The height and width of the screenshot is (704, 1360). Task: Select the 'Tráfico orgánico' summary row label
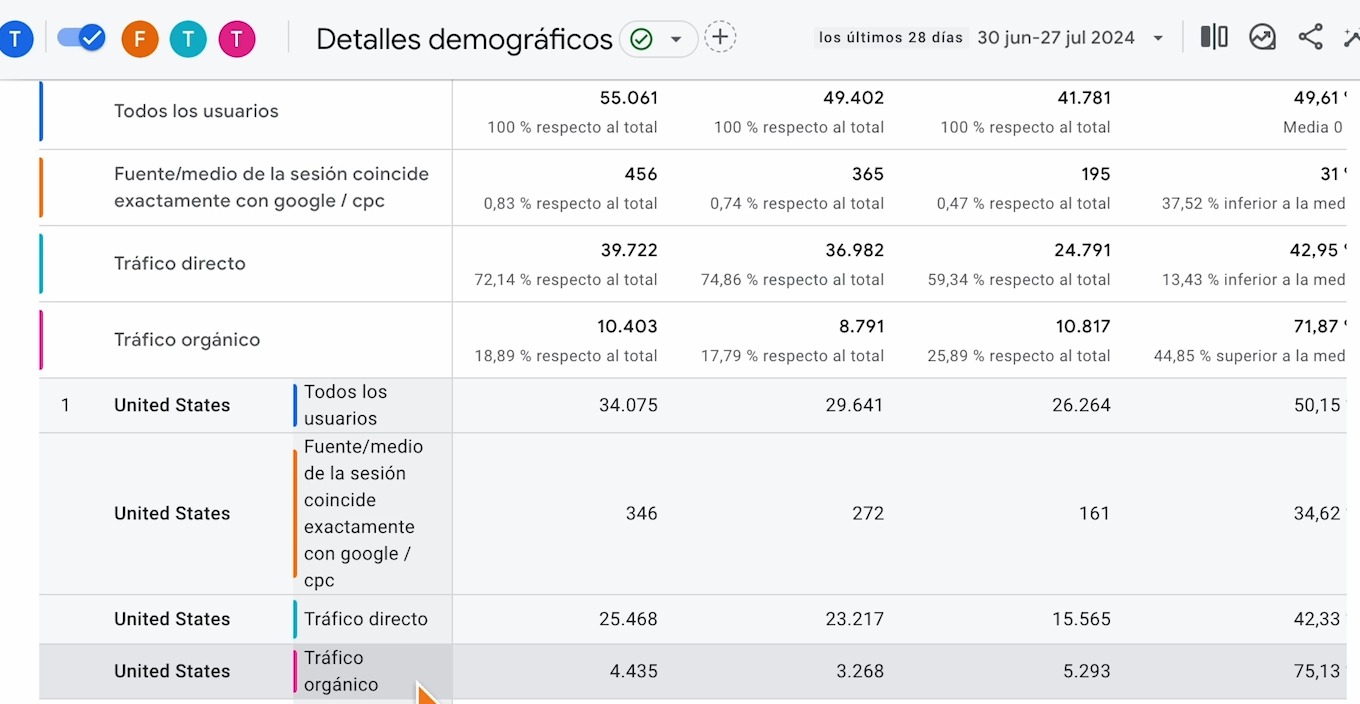click(187, 339)
